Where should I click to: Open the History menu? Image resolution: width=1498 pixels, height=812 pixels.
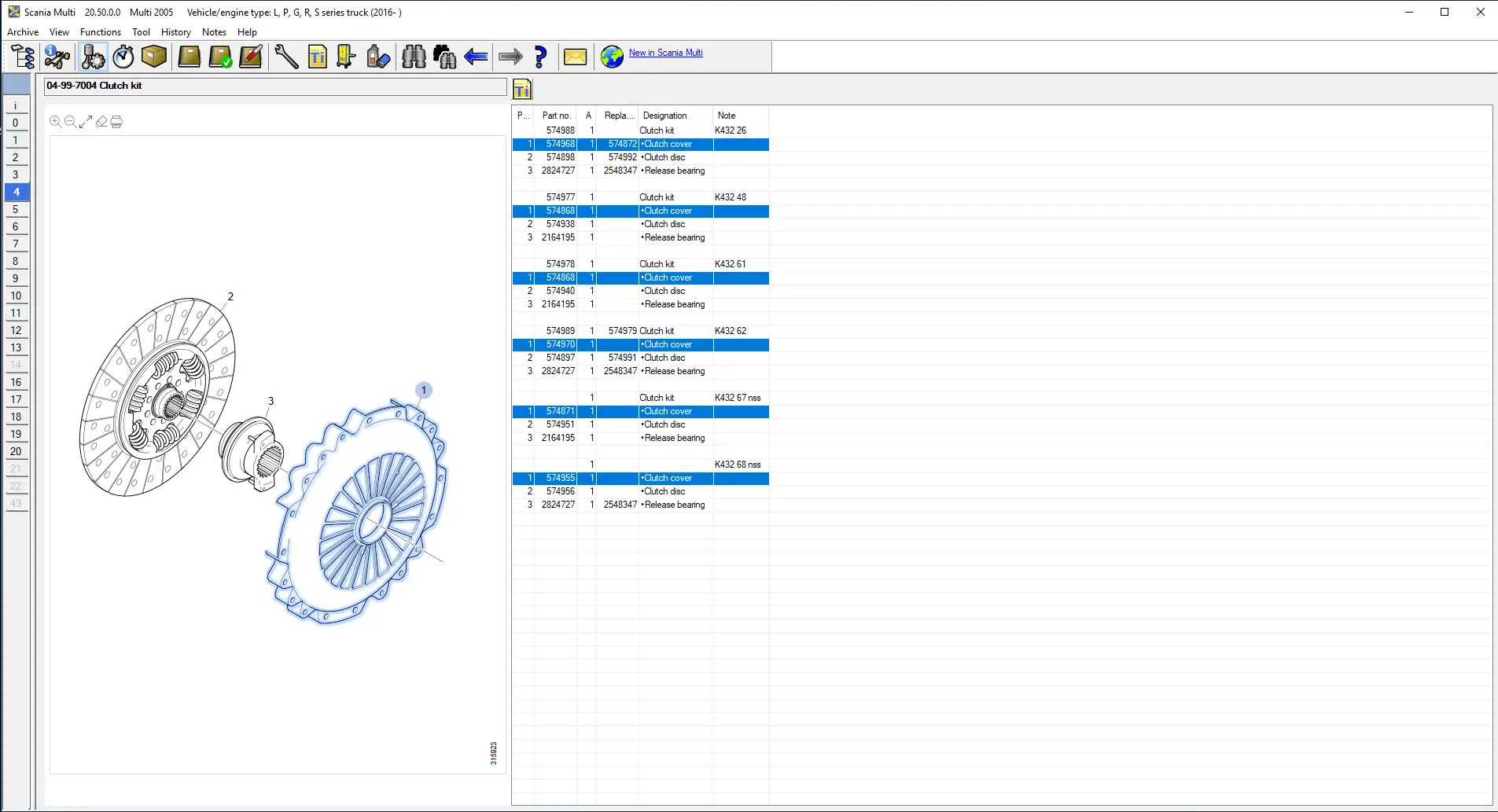(176, 32)
